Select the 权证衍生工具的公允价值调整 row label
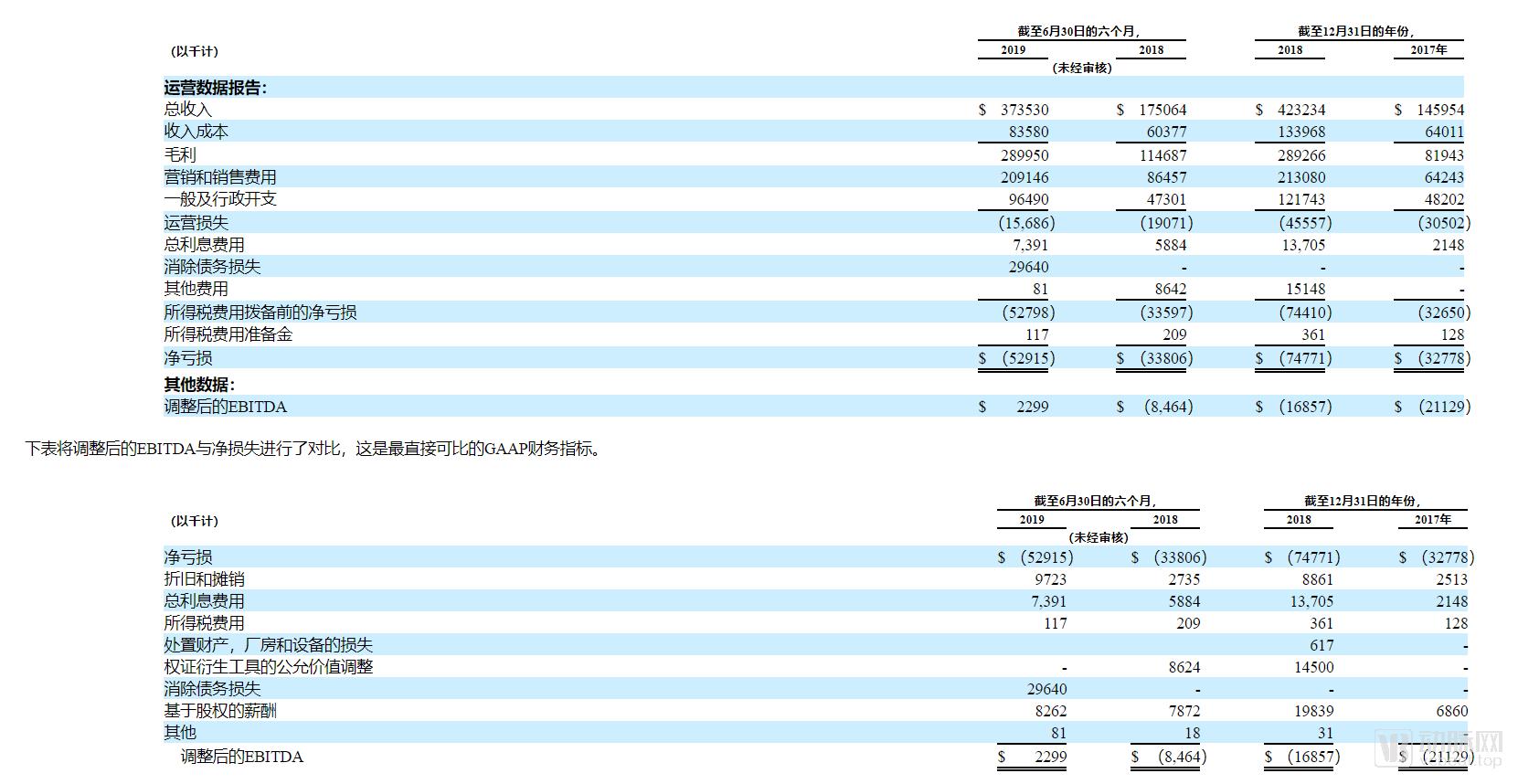1518x784 pixels. click(268, 667)
